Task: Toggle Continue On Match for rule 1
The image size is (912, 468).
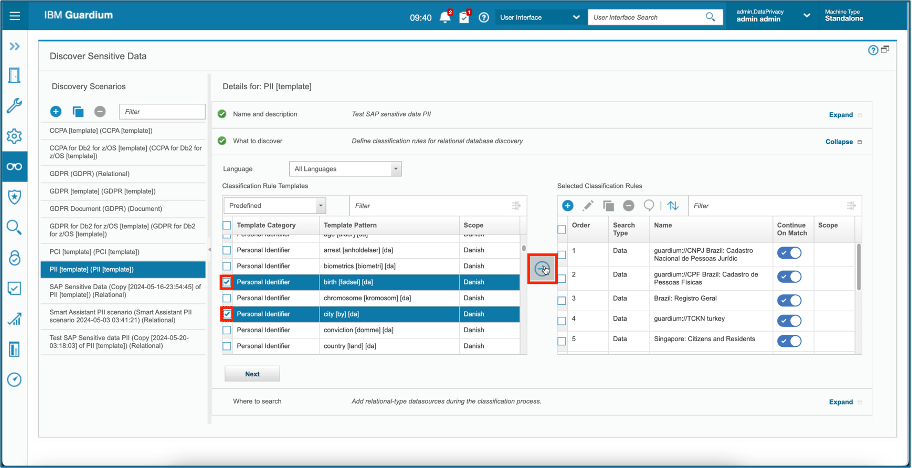Action: pos(789,253)
